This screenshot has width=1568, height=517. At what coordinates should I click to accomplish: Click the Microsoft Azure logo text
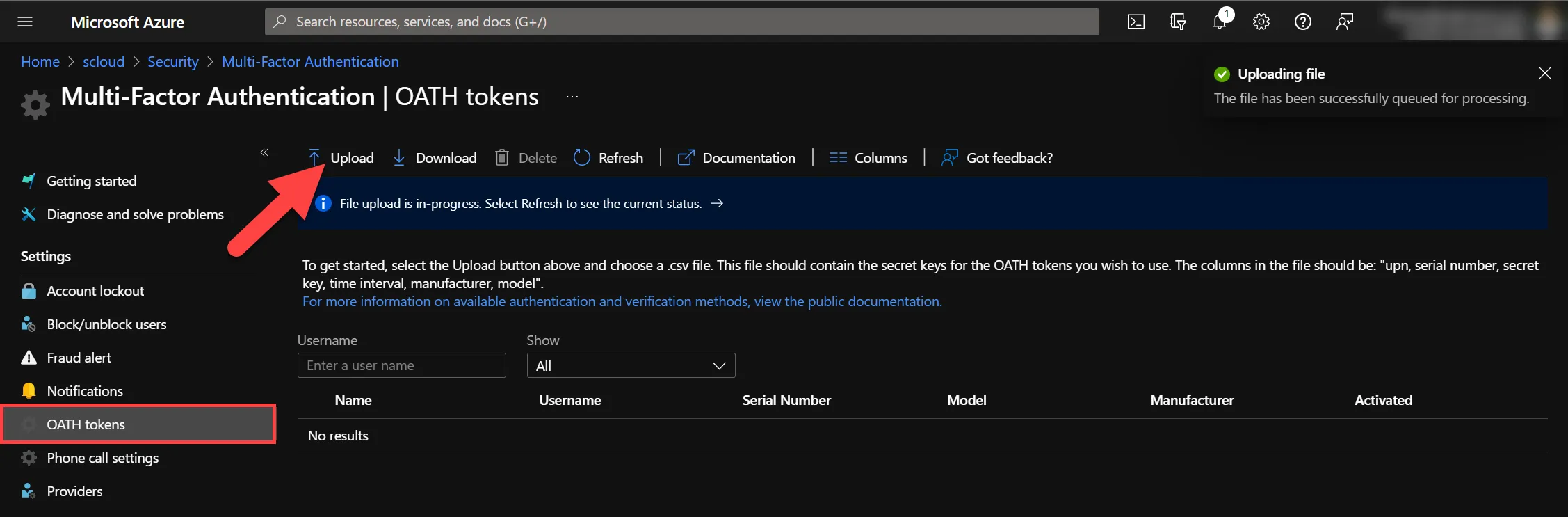128,22
